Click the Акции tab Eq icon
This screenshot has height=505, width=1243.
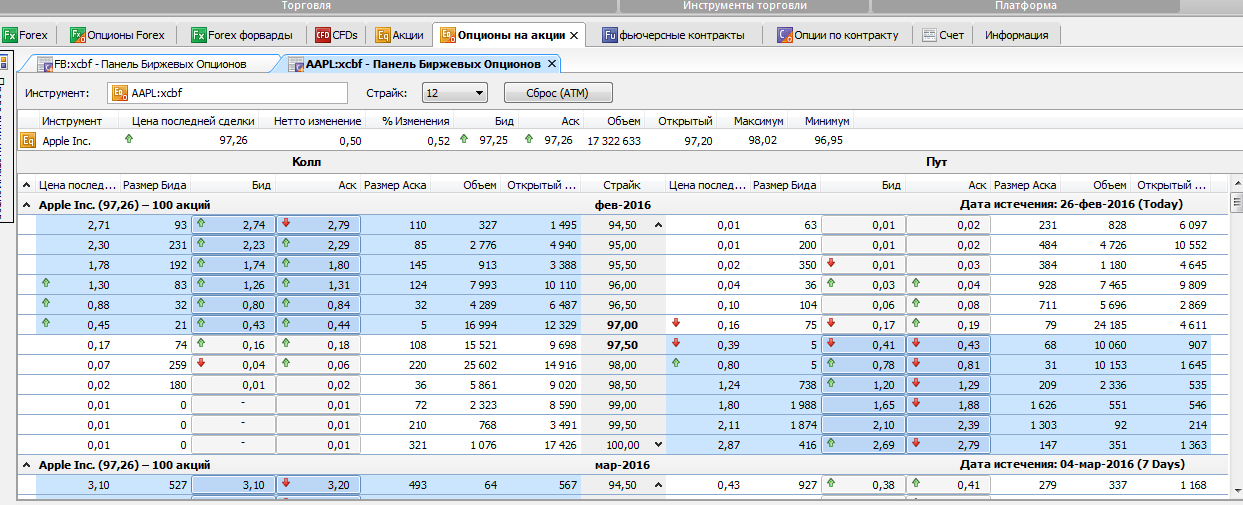point(383,35)
